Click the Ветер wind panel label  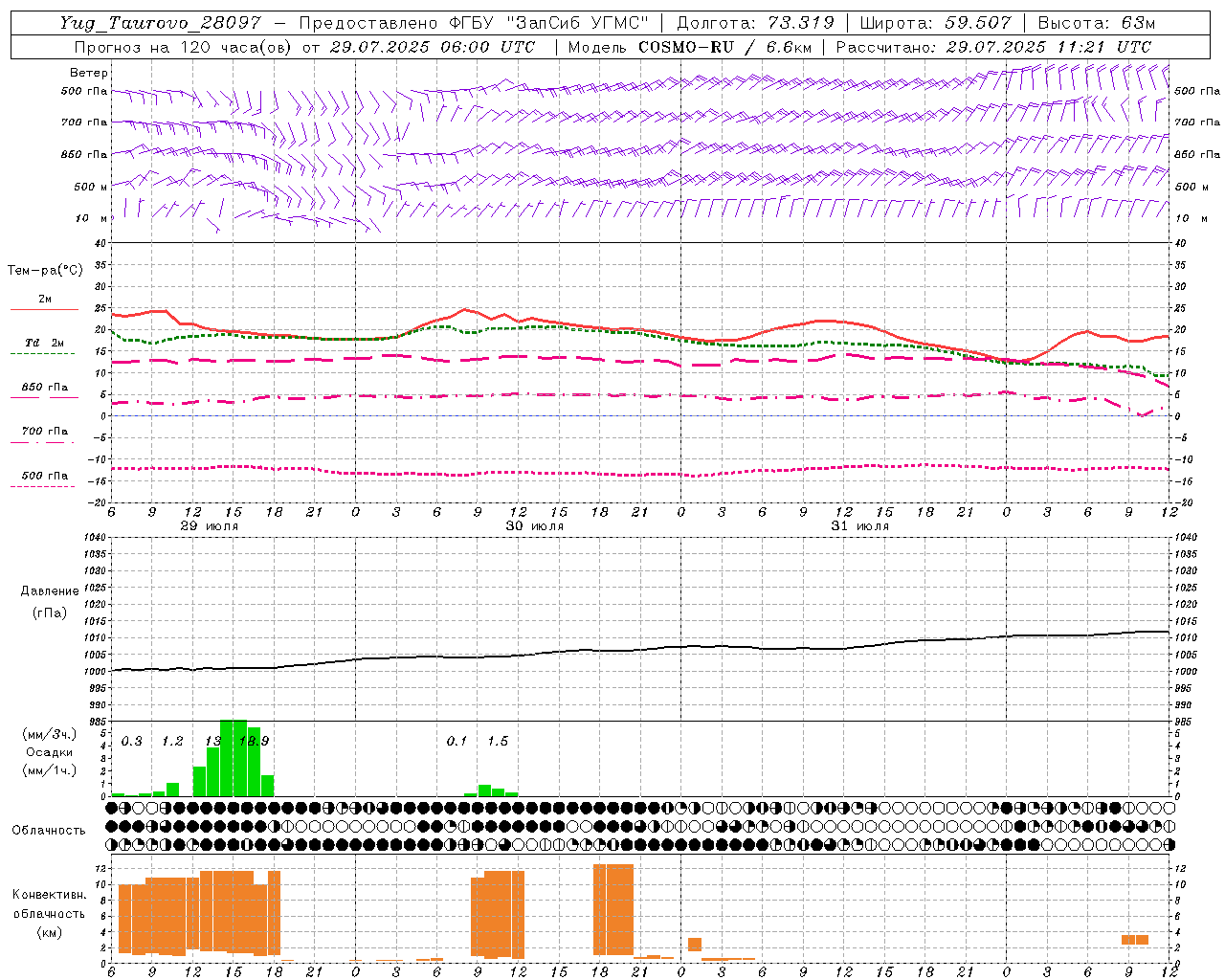88,73
